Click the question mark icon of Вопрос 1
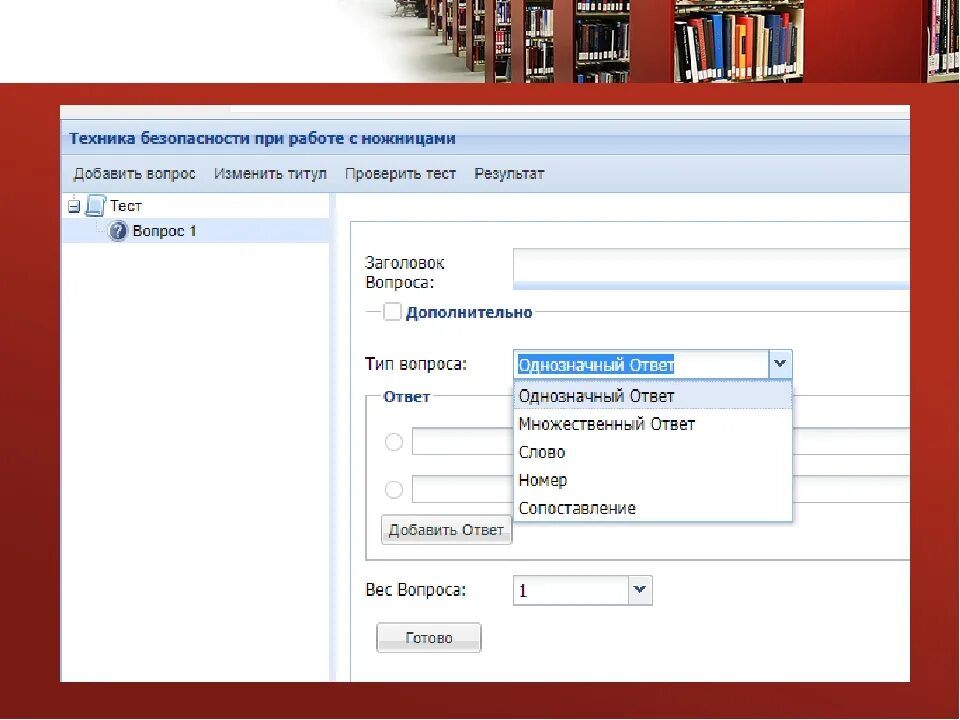This screenshot has width=960, height=720. pos(117,231)
